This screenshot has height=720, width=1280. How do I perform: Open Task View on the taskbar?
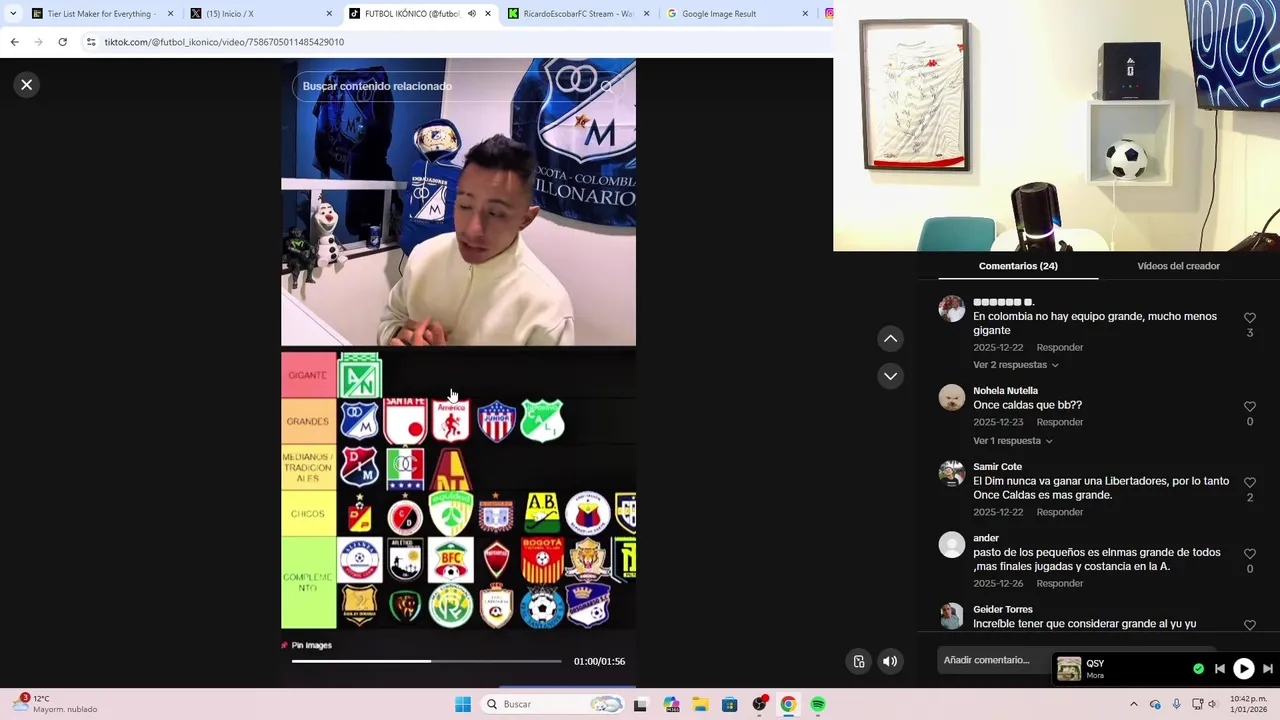coord(640,705)
